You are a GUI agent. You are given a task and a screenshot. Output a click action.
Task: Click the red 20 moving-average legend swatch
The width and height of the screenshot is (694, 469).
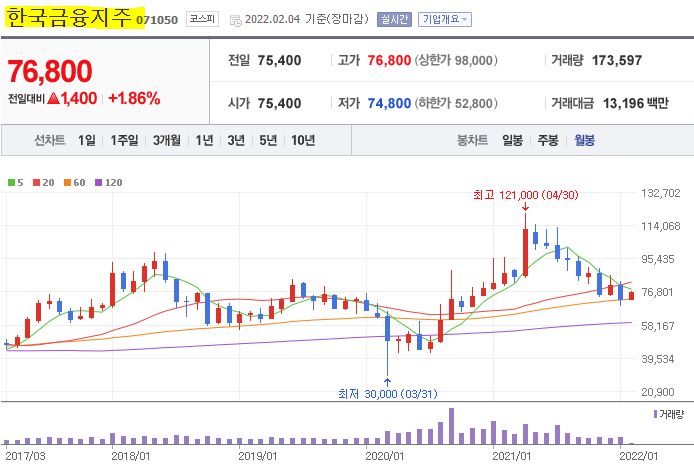click(37, 183)
